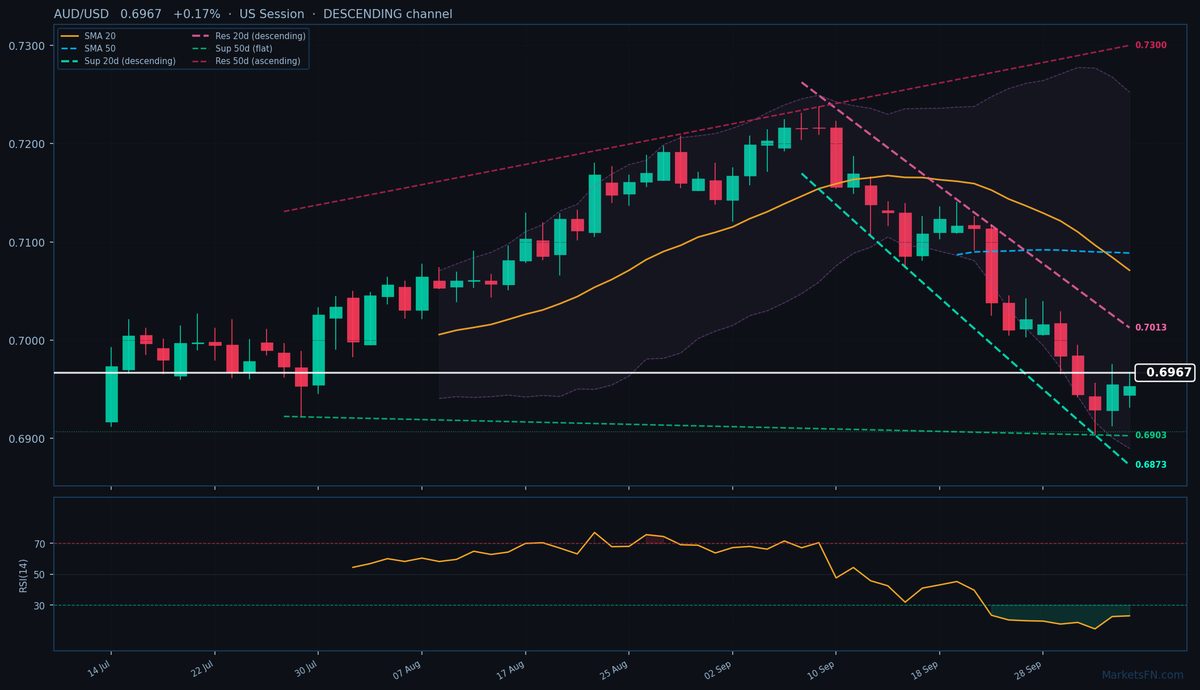The image size is (1200, 690).
Task: Click the 22 Jul date label
Action: point(203,668)
